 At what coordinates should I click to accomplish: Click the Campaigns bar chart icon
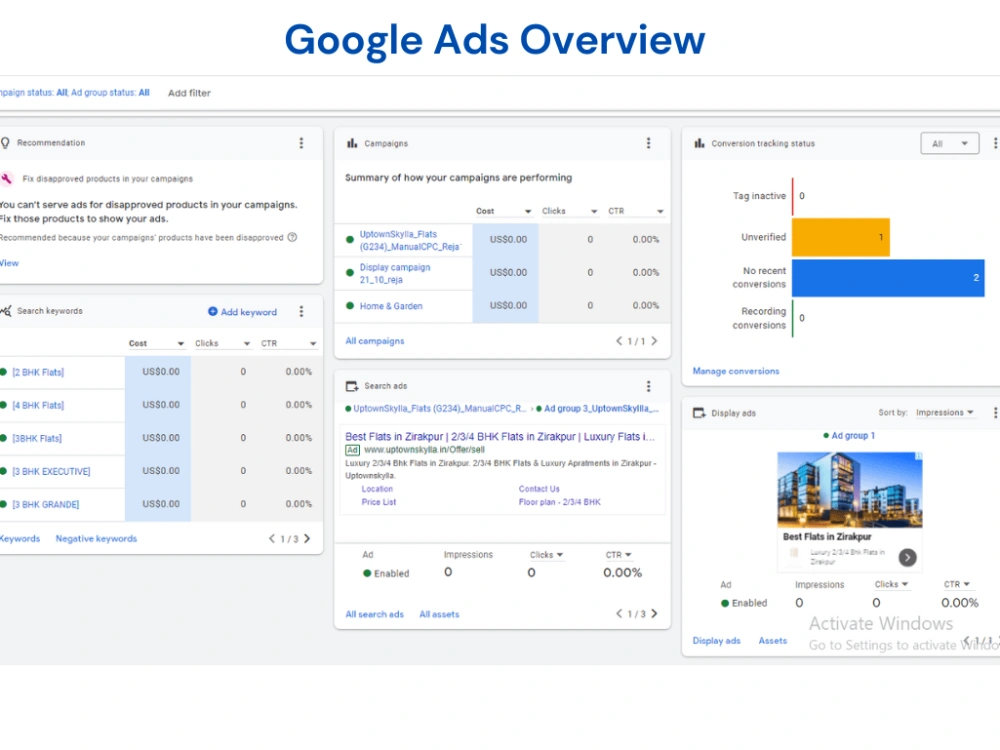point(352,143)
